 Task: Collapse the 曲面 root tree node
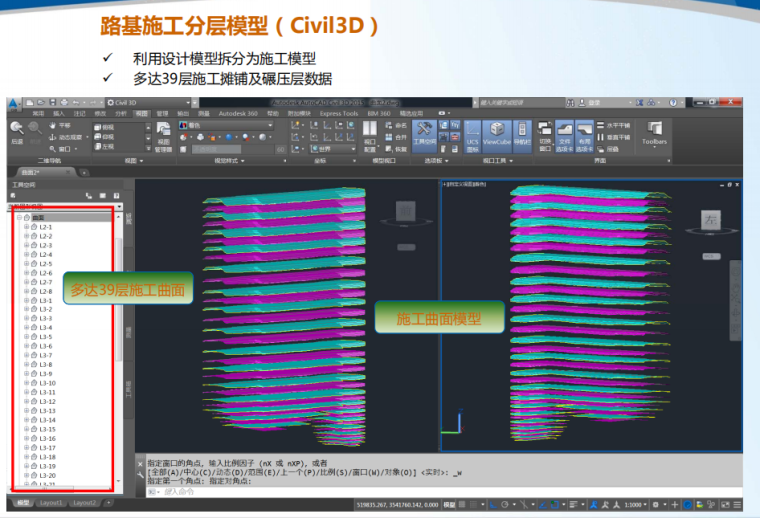19,217
